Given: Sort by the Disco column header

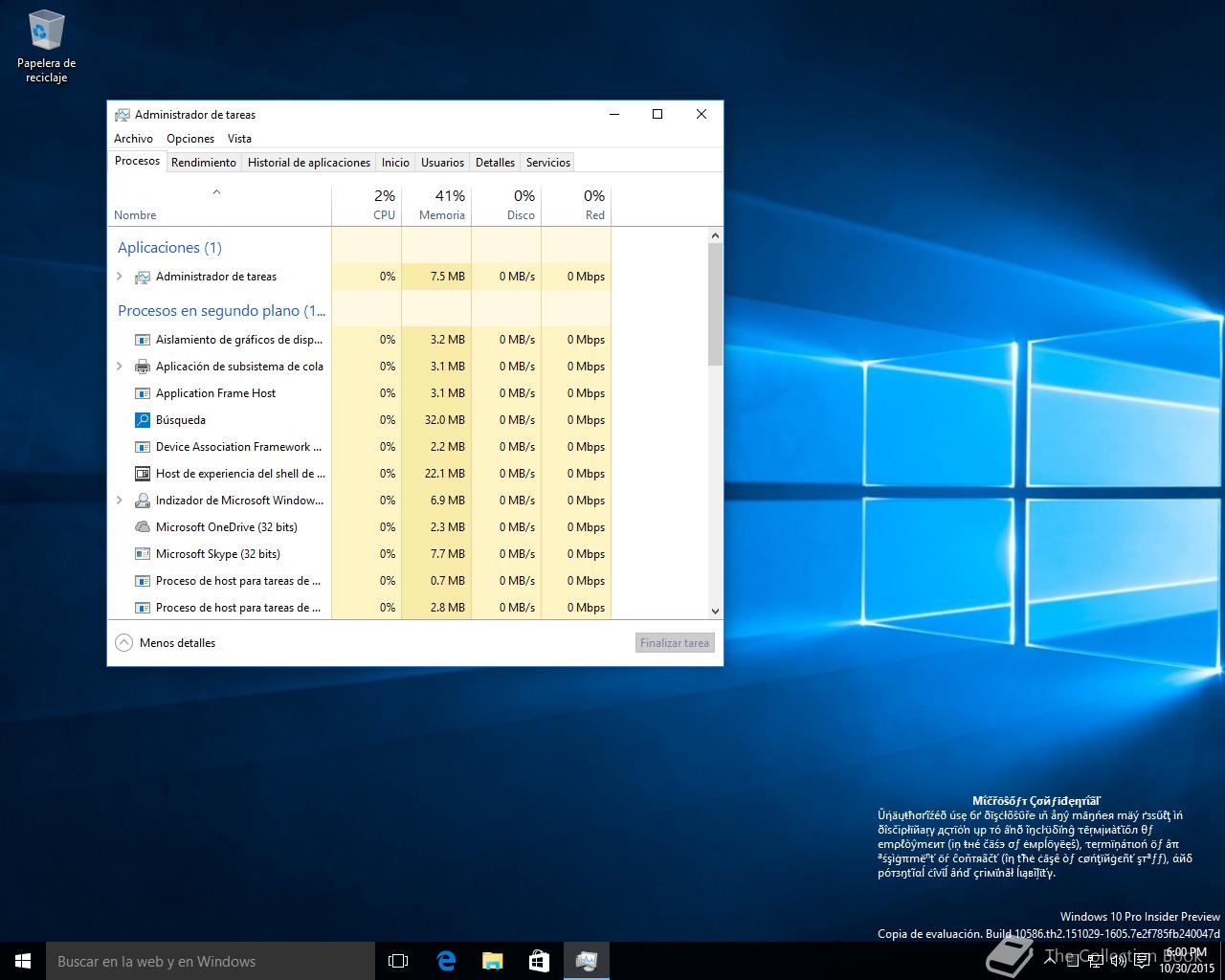Looking at the screenshot, I should (x=506, y=205).
